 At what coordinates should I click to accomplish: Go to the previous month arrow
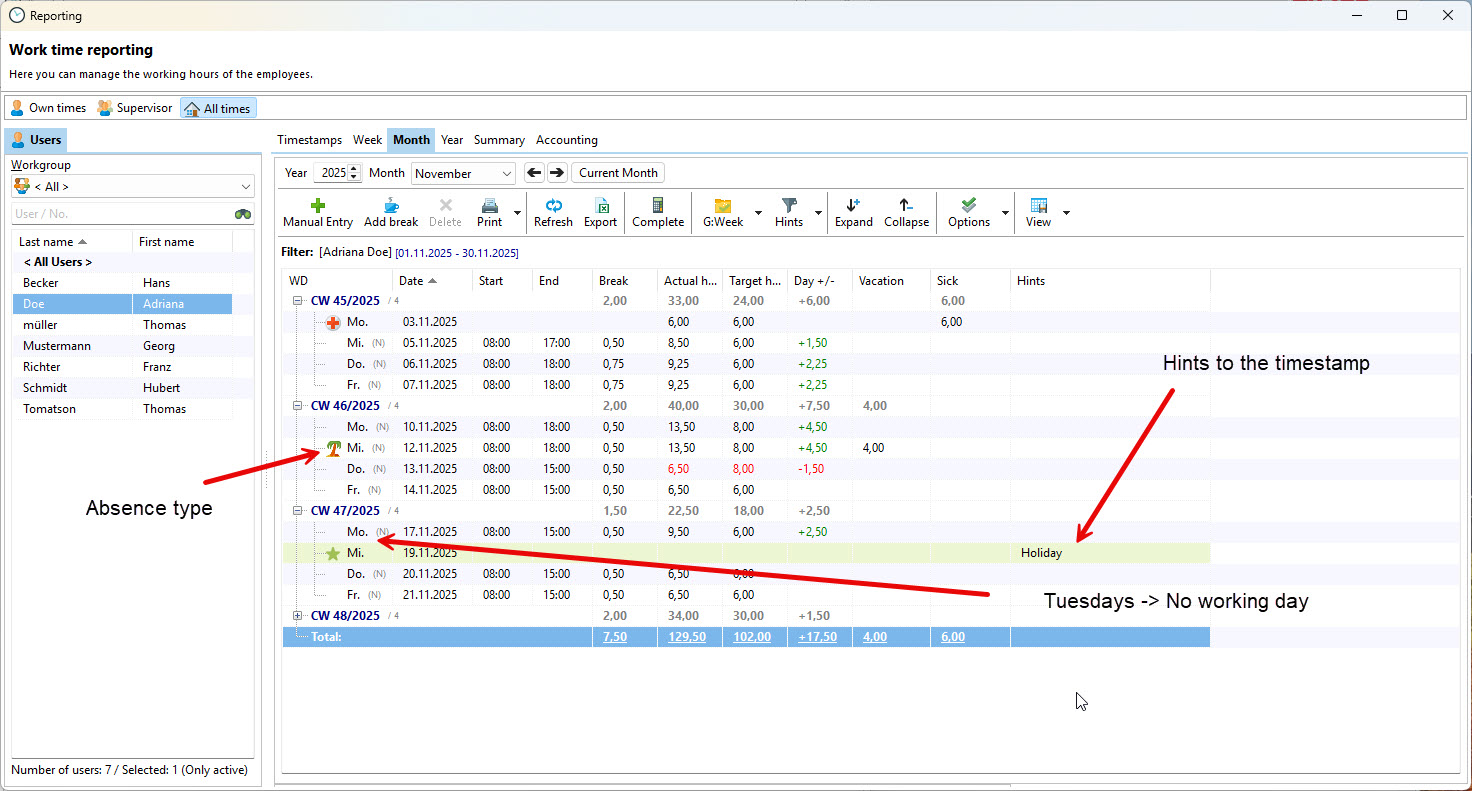pyautogui.click(x=534, y=173)
